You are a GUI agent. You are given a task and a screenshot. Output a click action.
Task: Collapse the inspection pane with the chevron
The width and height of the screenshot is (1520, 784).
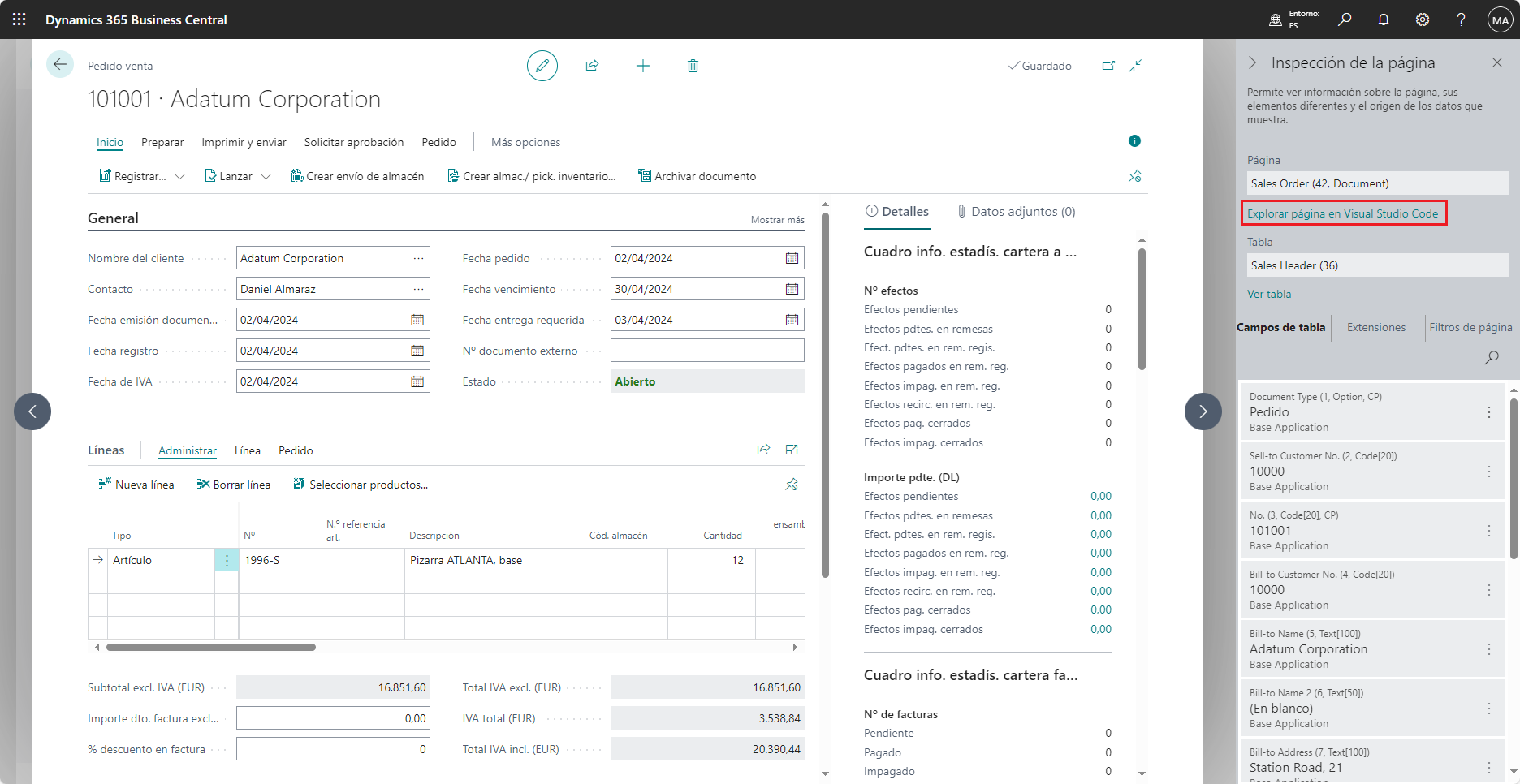point(1253,62)
